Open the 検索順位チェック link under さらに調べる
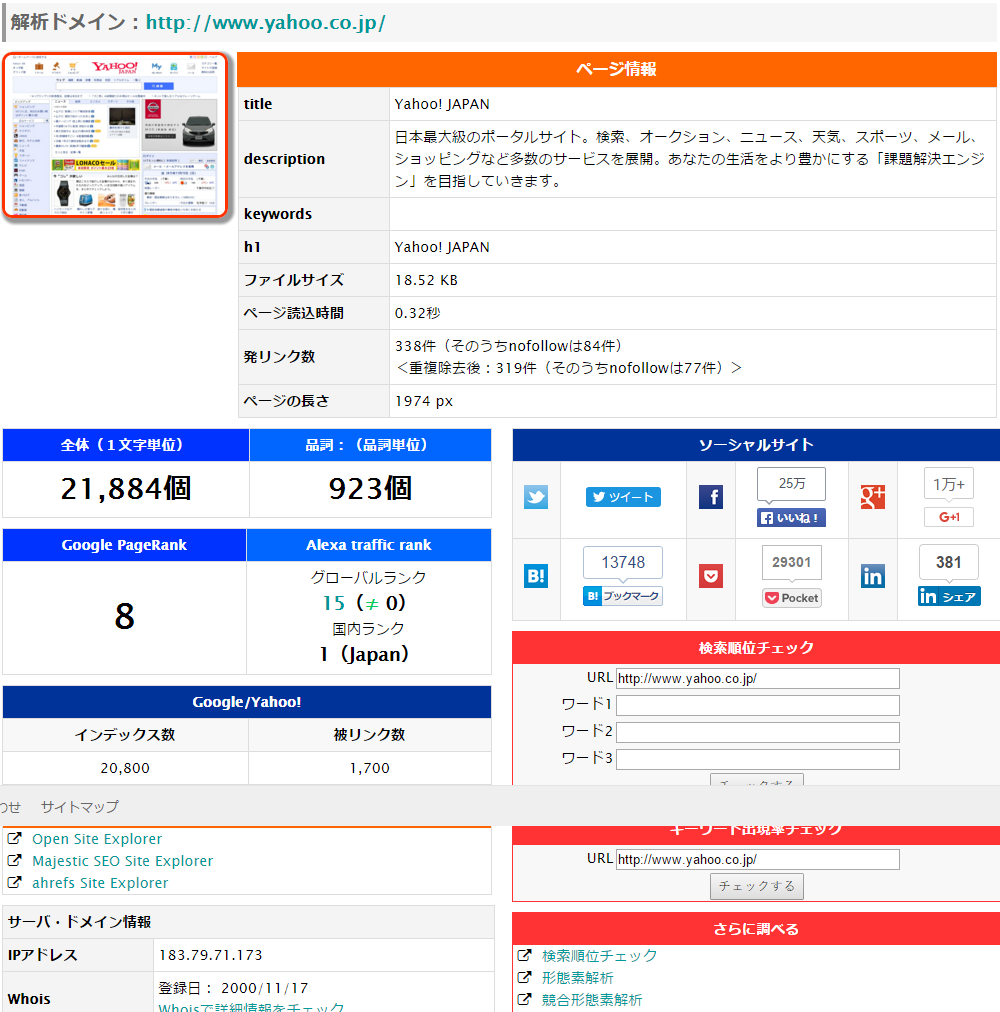Image resolution: width=1000 pixels, height=1012 pixels. click(x=599, y=956)
